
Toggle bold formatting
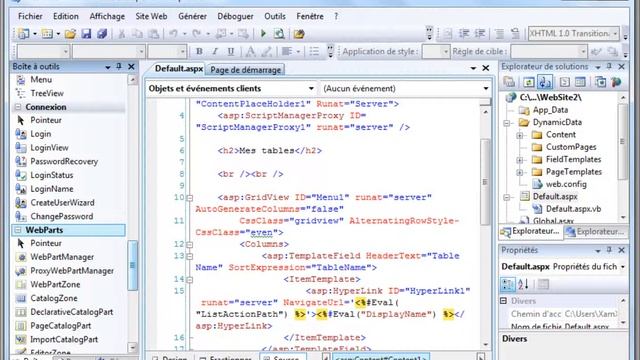[x=199, y=51]
